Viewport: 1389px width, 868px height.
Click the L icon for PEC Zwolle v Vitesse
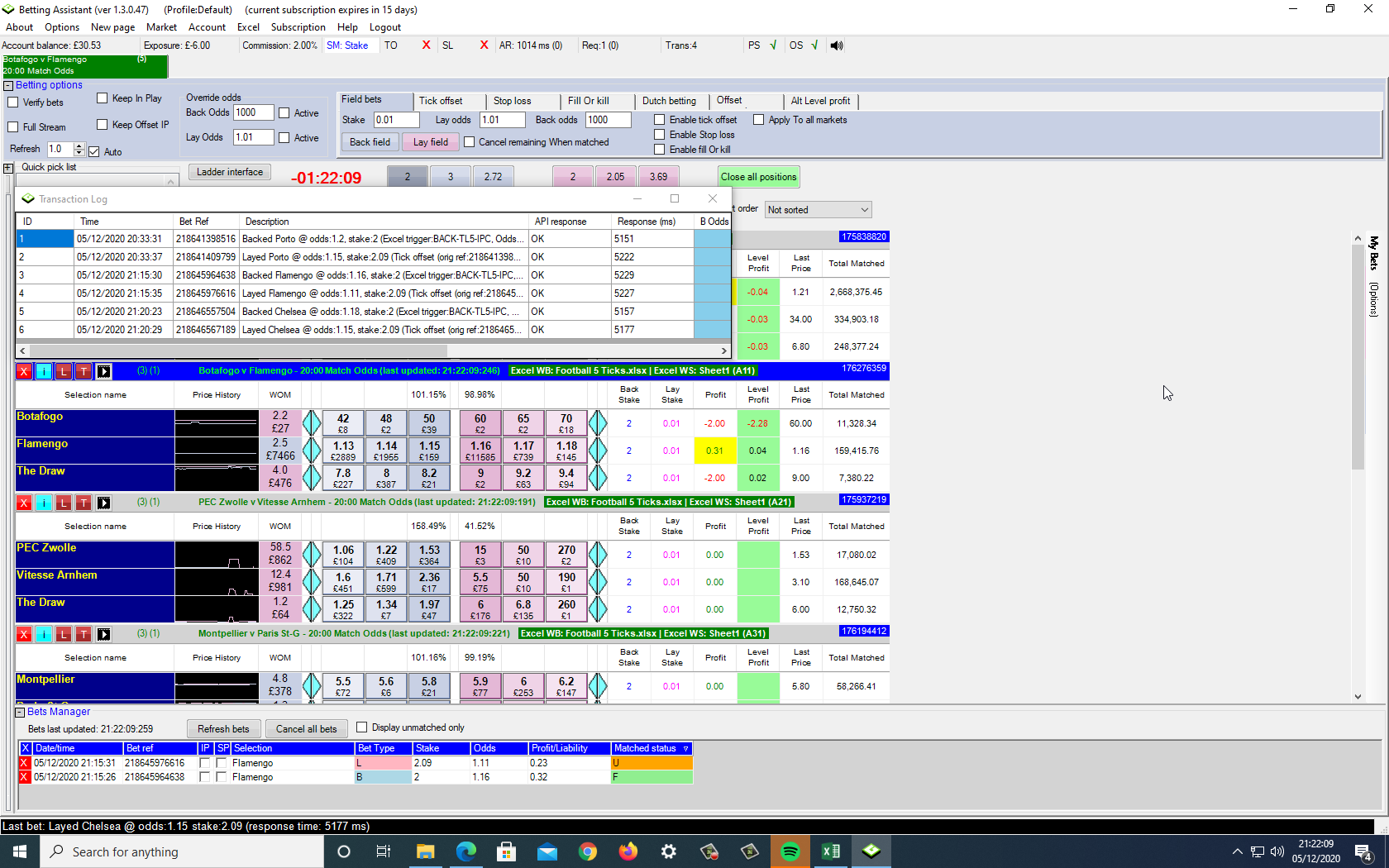(x=64, y=503)
